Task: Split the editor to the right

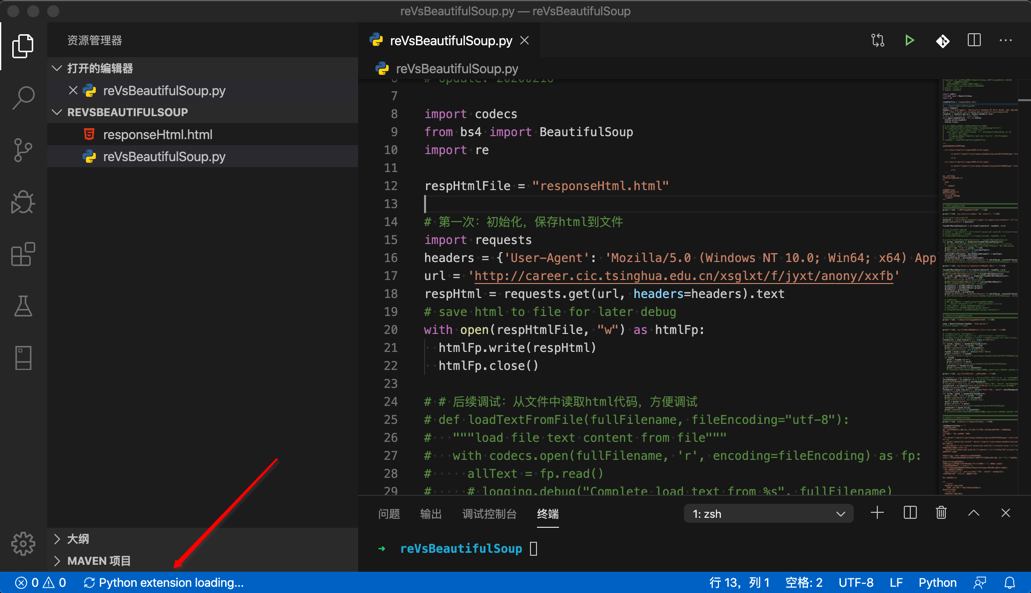Action: point(974,40)
